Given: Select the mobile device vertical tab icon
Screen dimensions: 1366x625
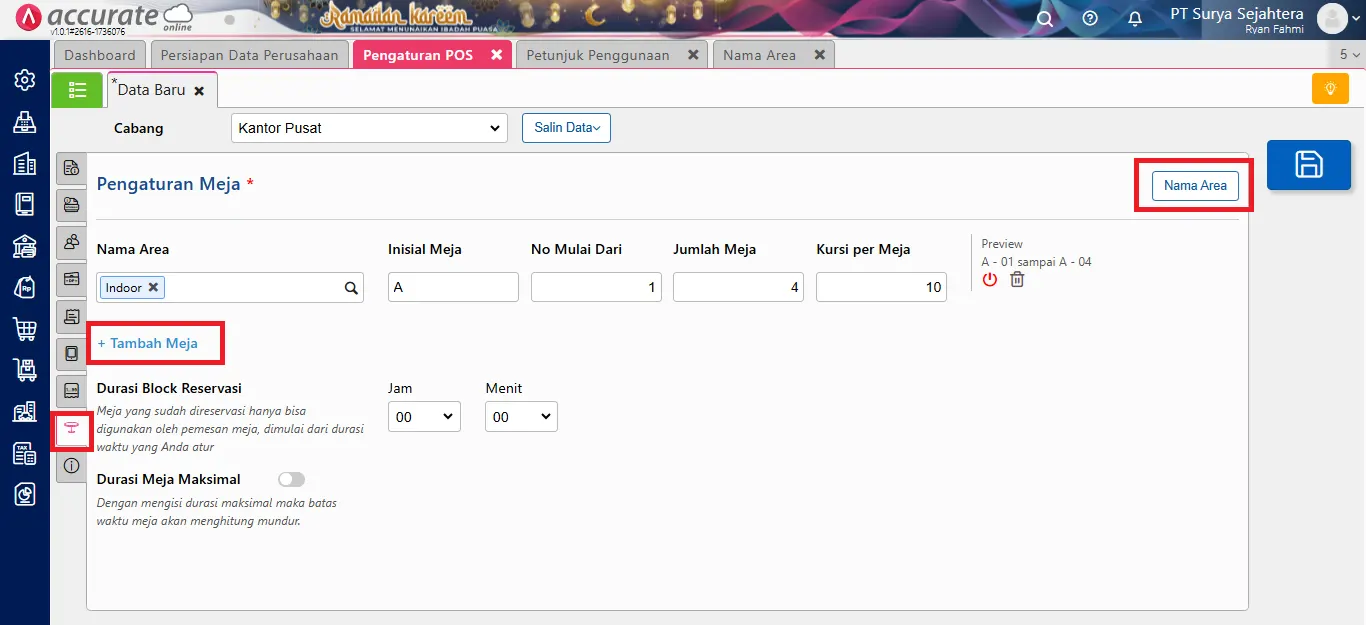Looking at the screenshot, I should click(x=71, y=353).
